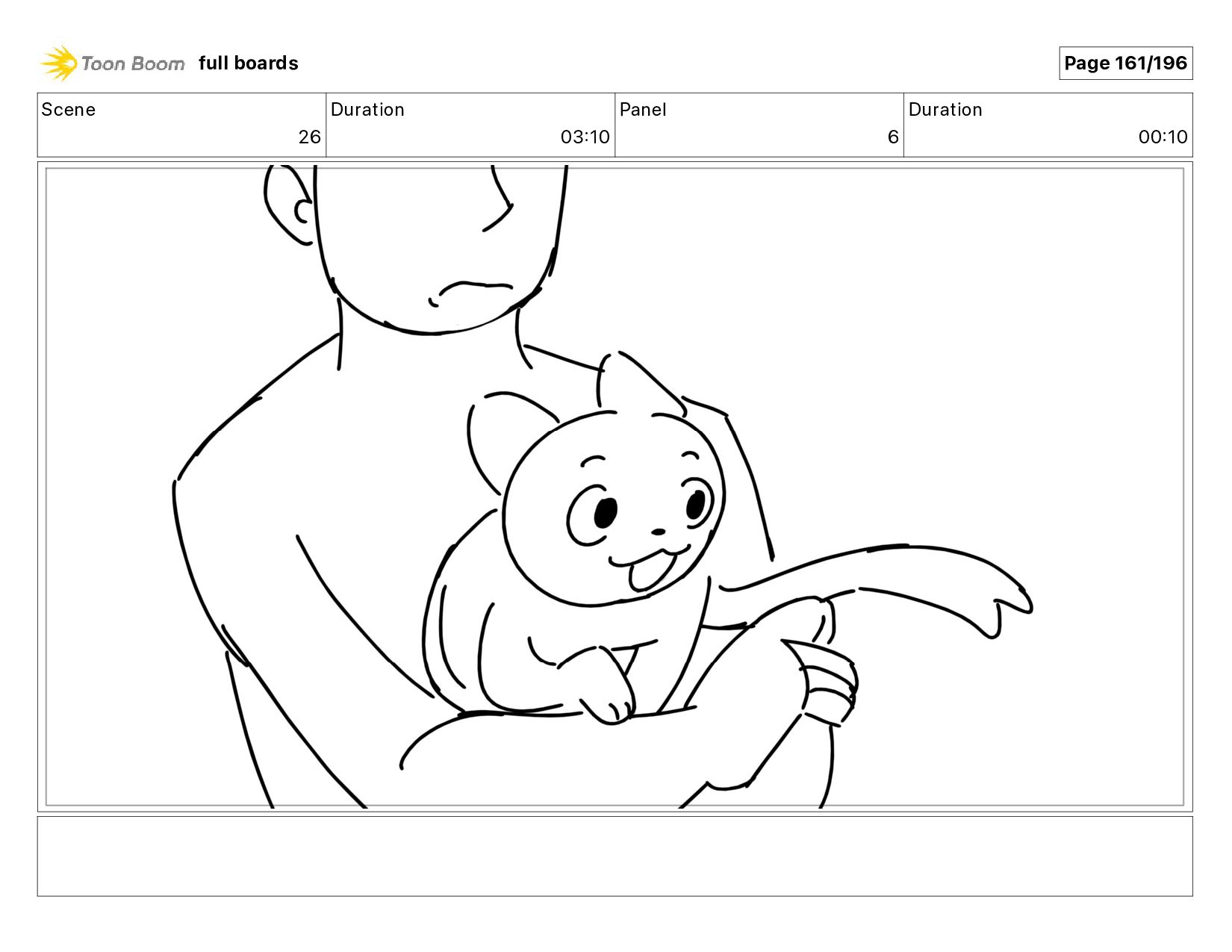Select the panel number value 6
This screenshot has width=1232, height=952.
[893, 137]
